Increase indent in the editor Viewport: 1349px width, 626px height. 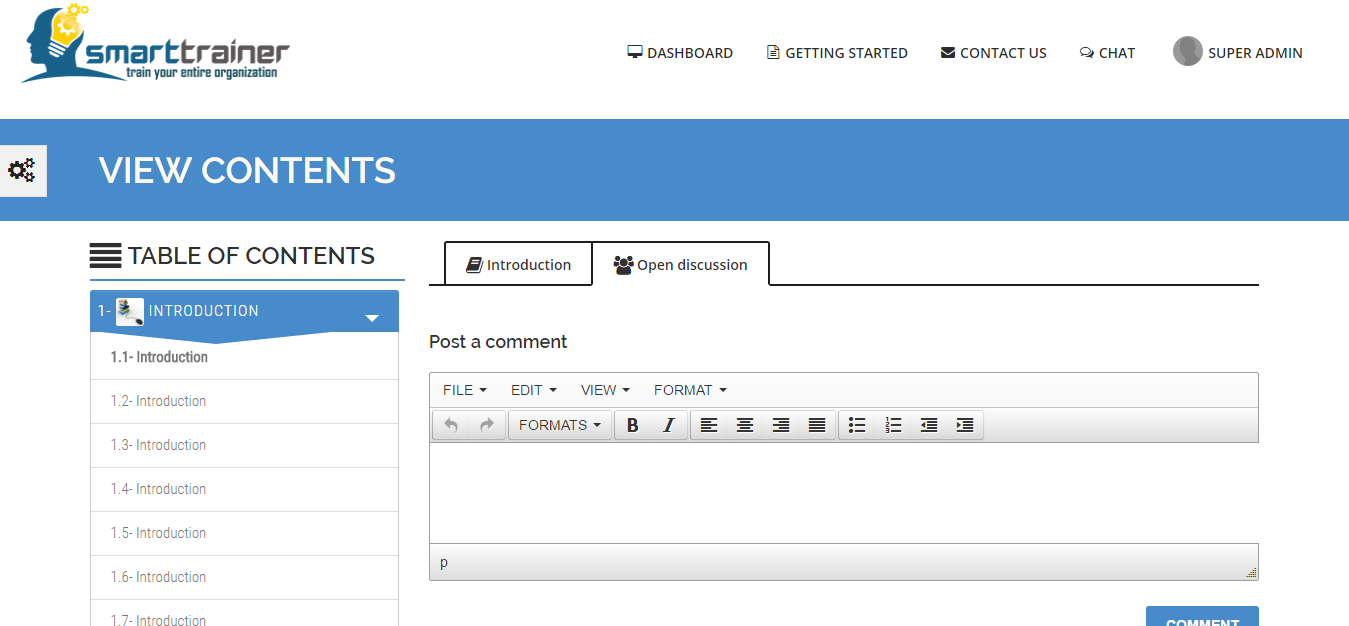(x=965, y=425)
